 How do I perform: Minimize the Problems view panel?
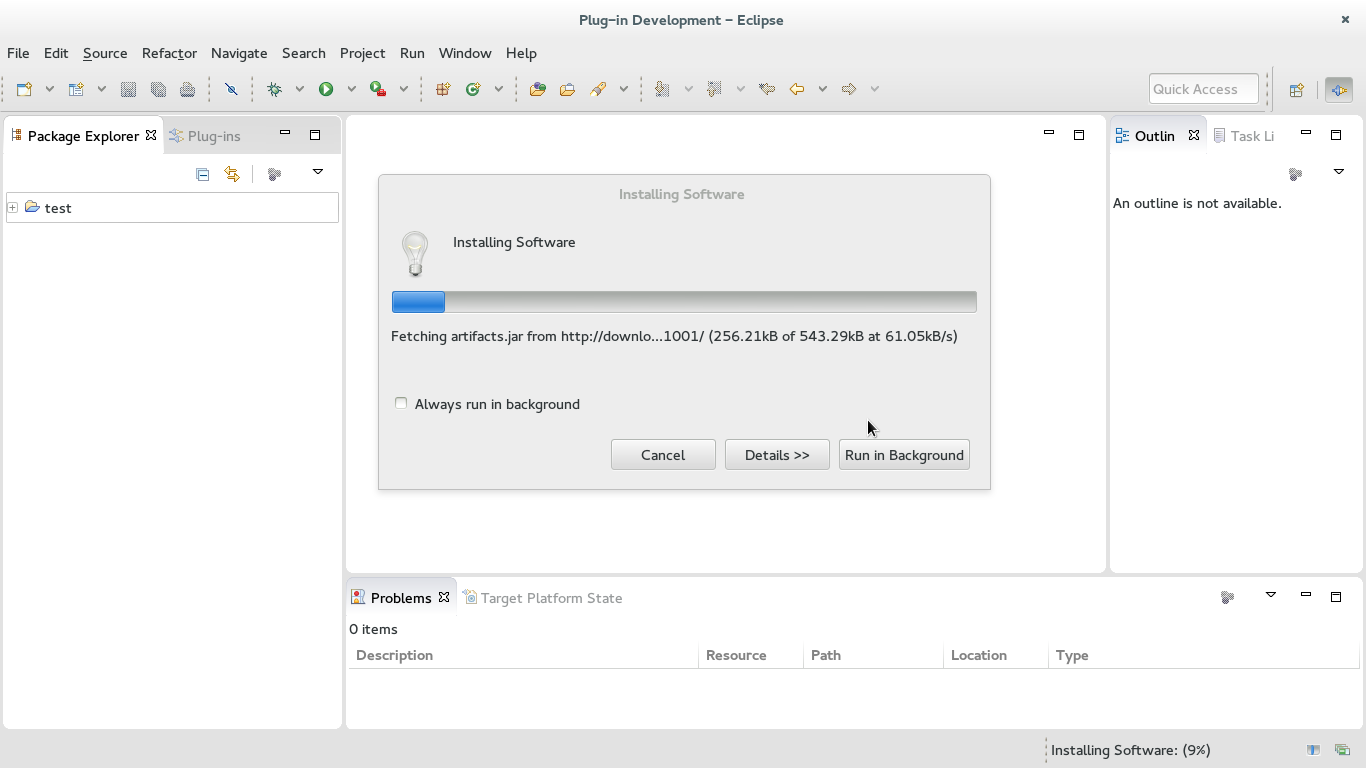(1305, 595)
